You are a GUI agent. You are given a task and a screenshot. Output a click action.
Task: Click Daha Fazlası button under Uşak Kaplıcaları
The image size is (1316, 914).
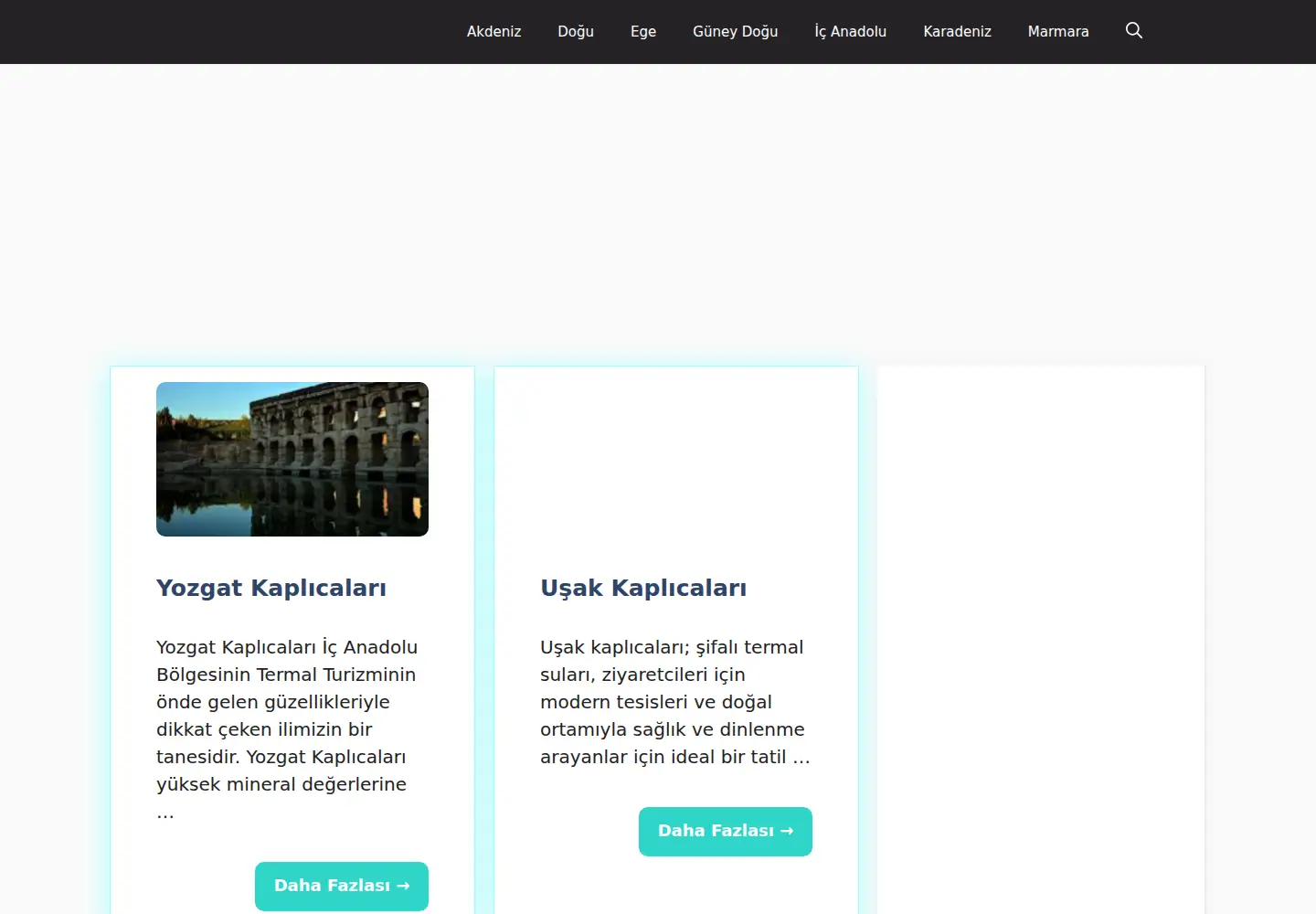click(x=726, y=831)
